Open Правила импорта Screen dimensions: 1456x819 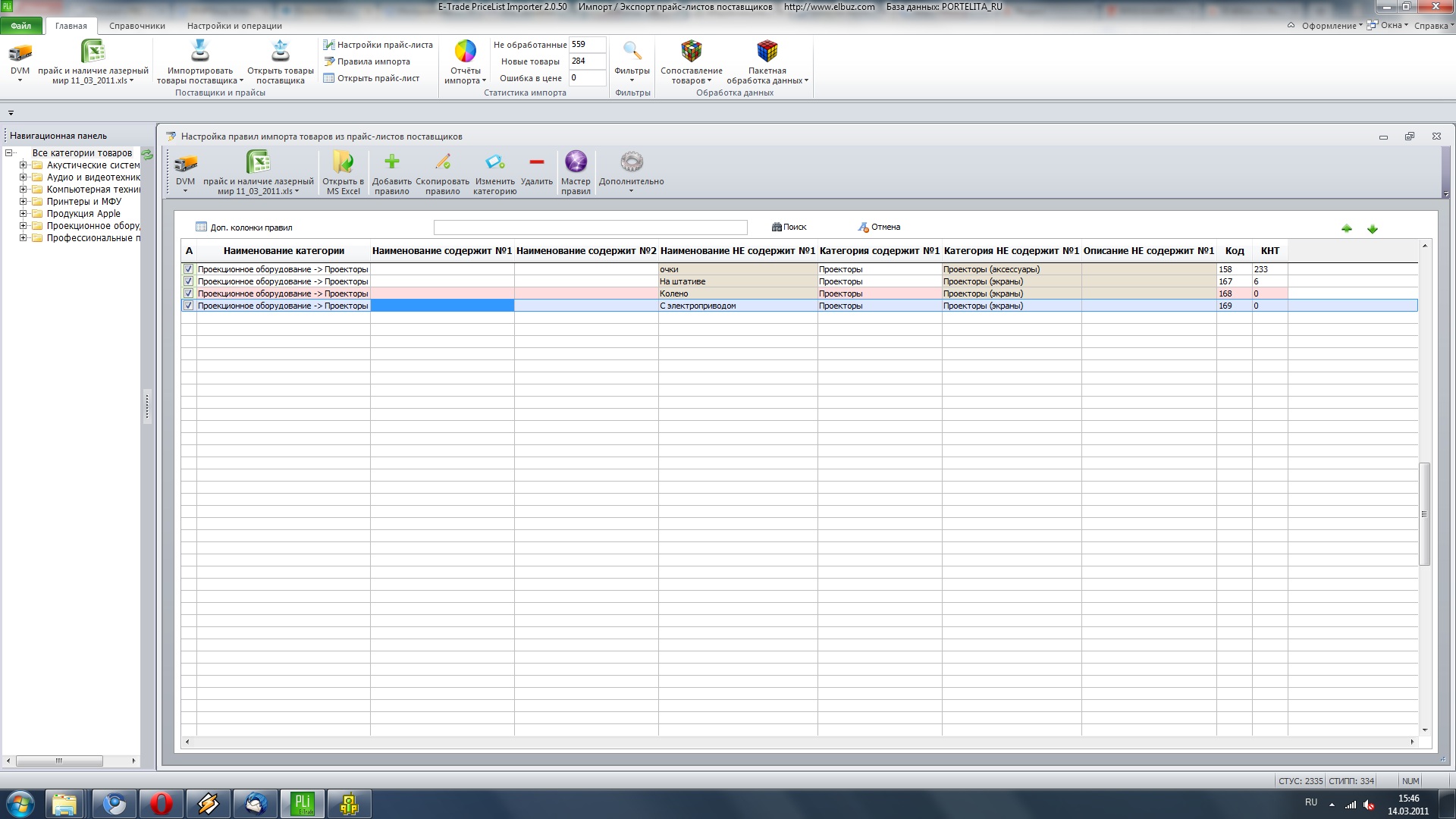(x=367, y=61)
